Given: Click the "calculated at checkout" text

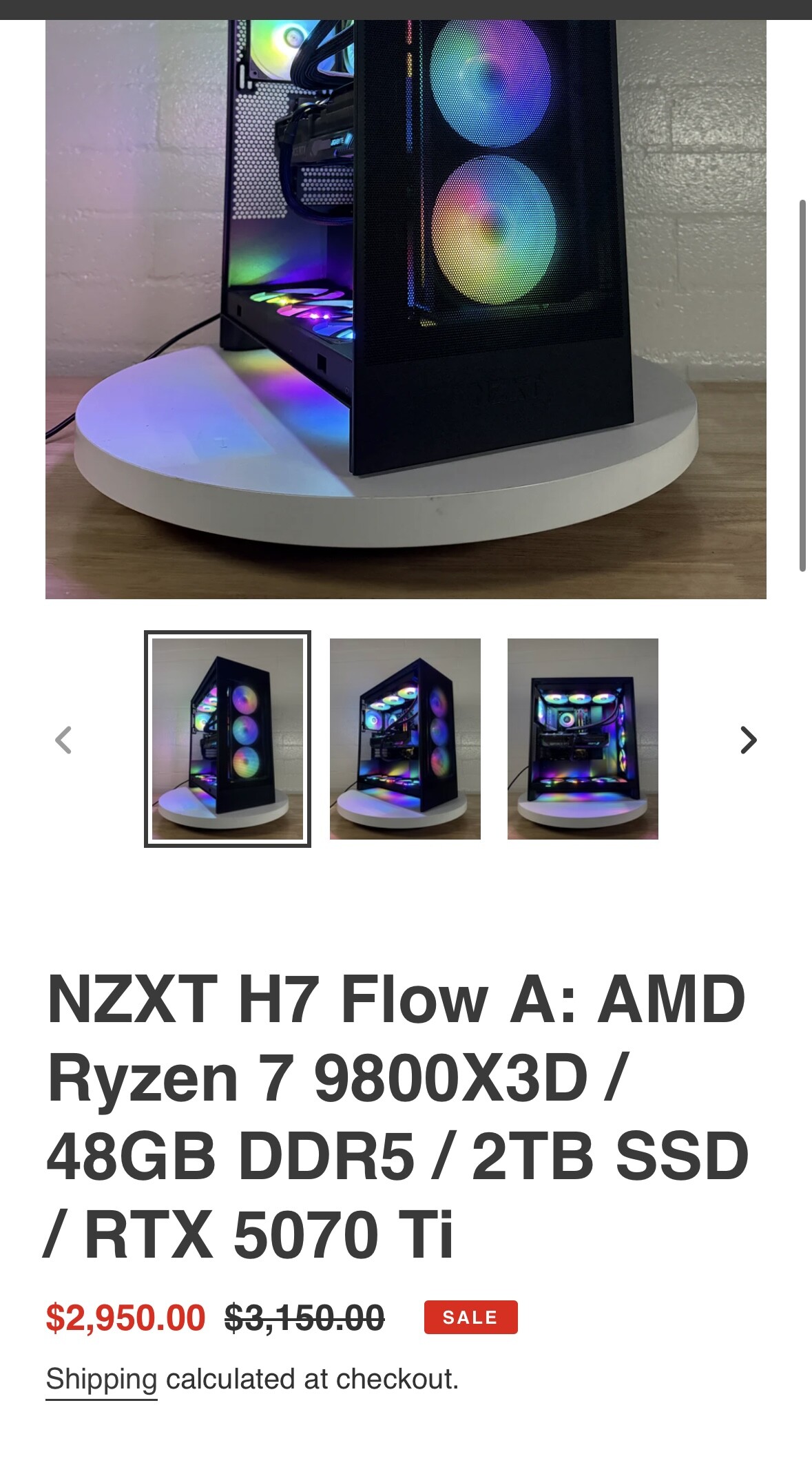Looking at the screenshot, I should tap(312, 1379).
